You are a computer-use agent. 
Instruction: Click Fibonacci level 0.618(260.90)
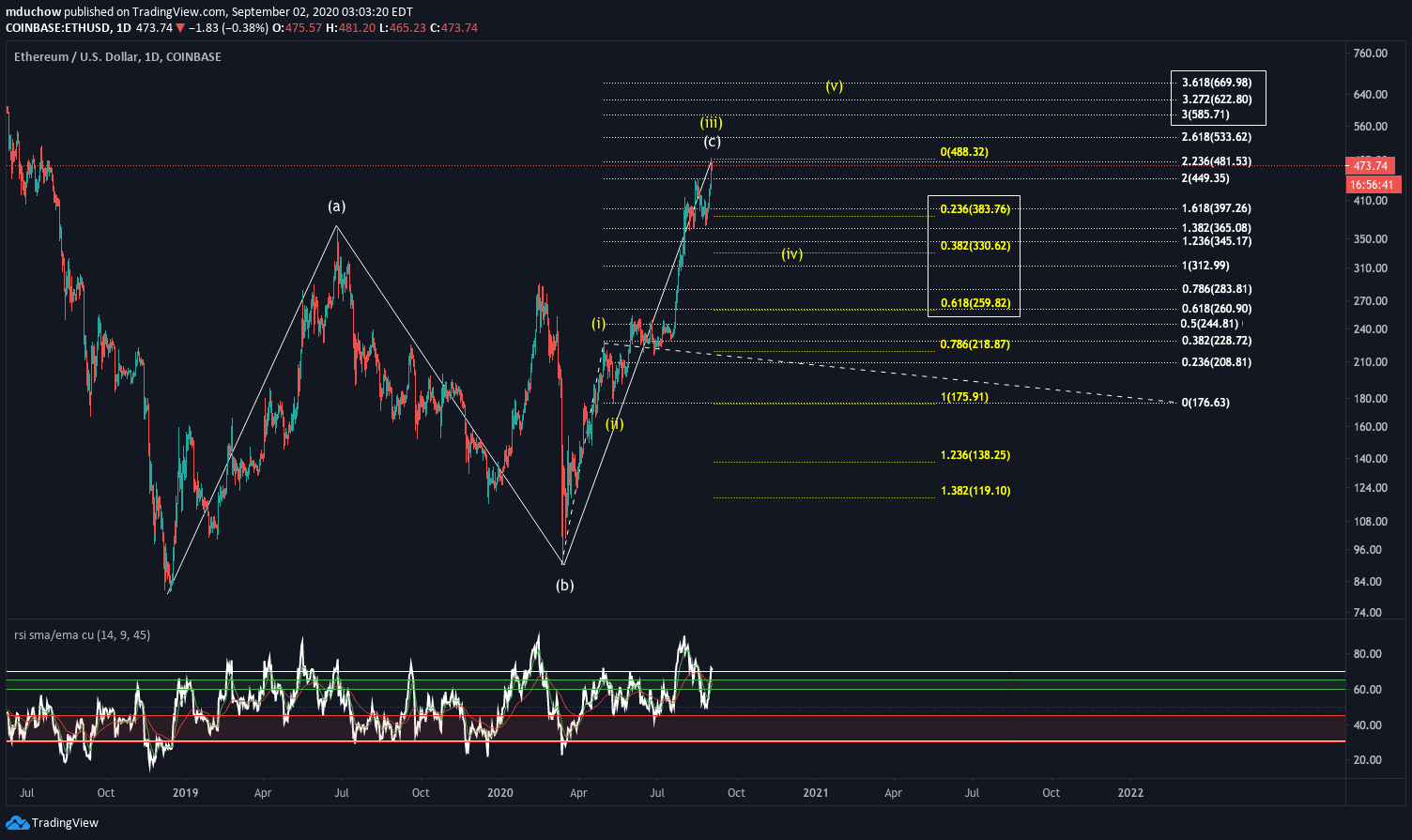1217,309
